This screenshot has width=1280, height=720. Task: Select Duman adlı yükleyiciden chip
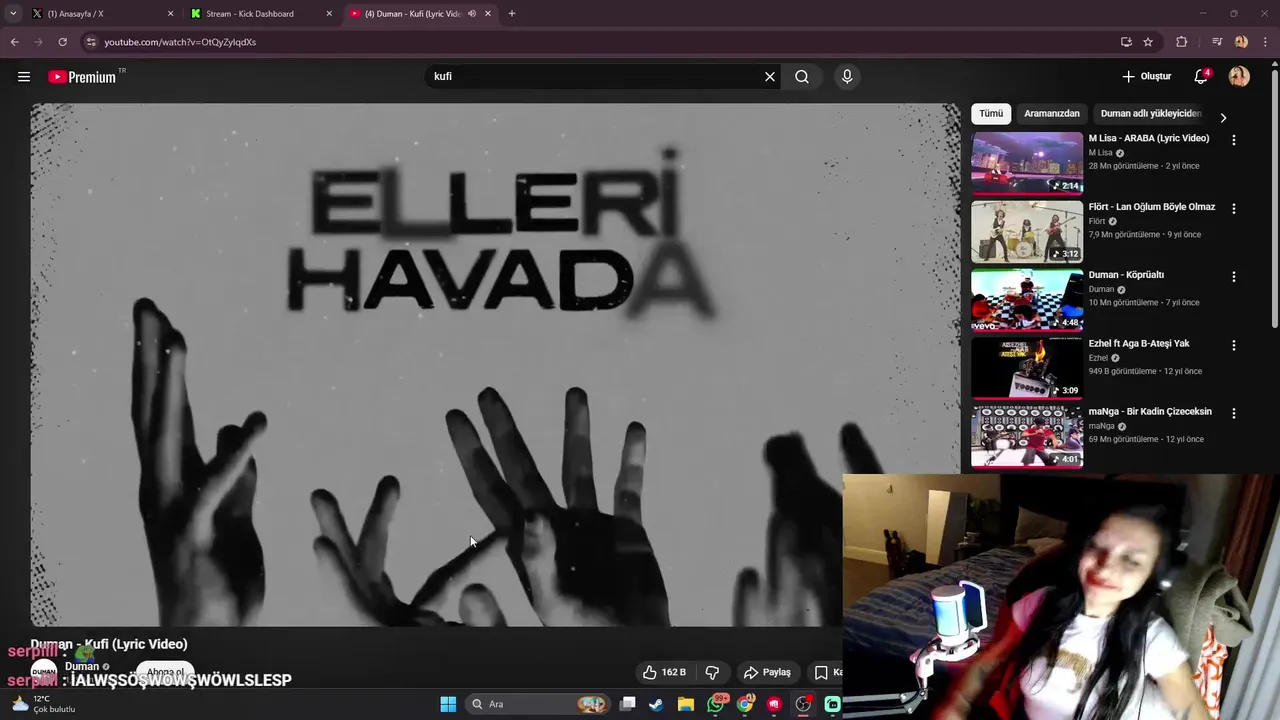tap(1151, 114)
